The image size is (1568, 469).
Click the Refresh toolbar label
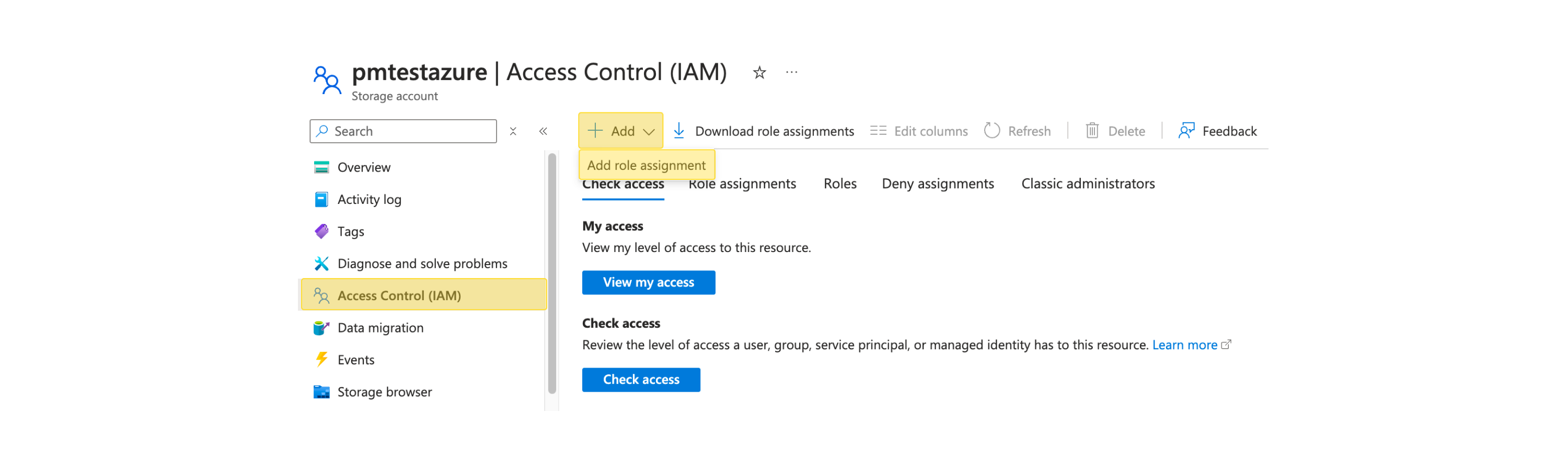[x=1029, y=131]
